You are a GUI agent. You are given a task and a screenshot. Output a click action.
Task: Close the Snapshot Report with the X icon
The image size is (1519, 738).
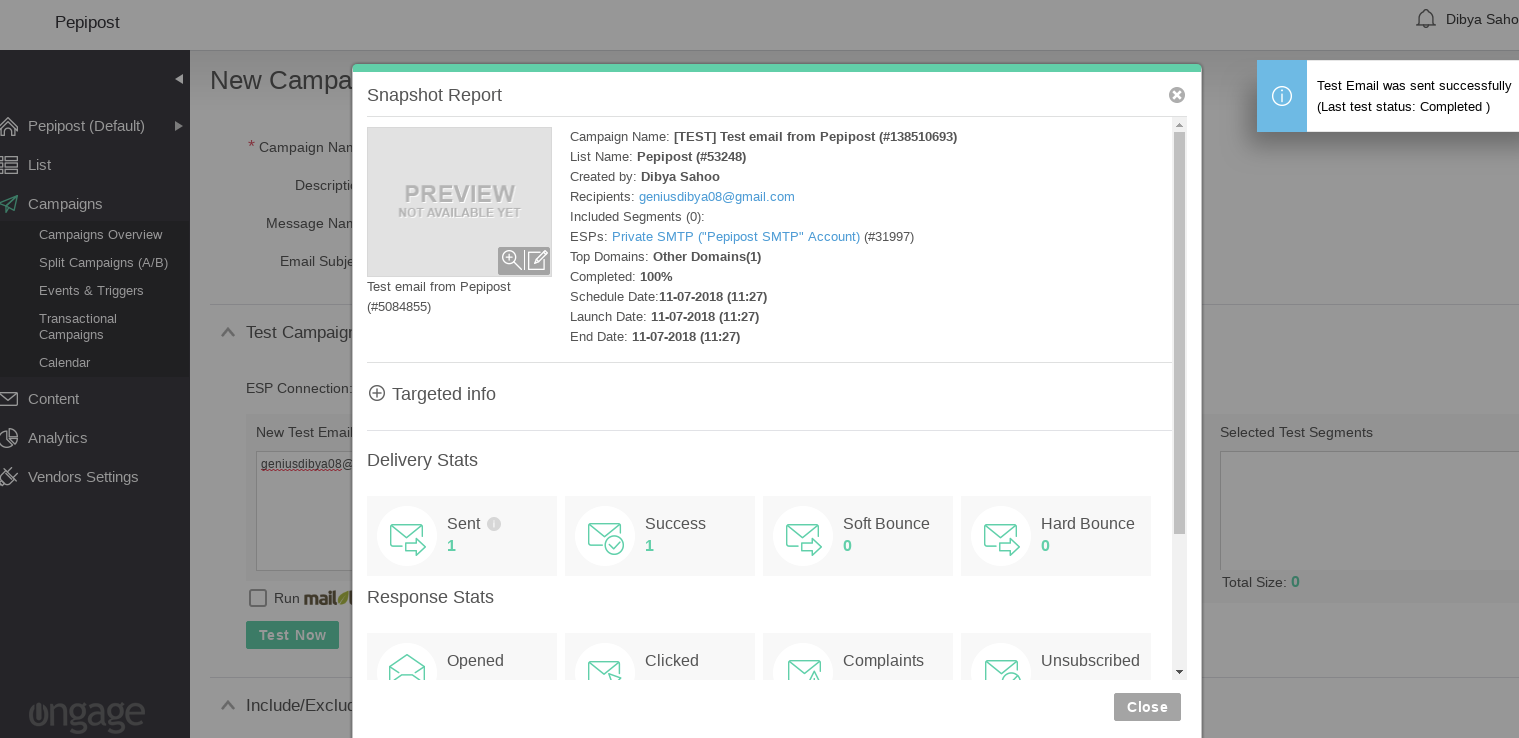[x=1177, y=95]
